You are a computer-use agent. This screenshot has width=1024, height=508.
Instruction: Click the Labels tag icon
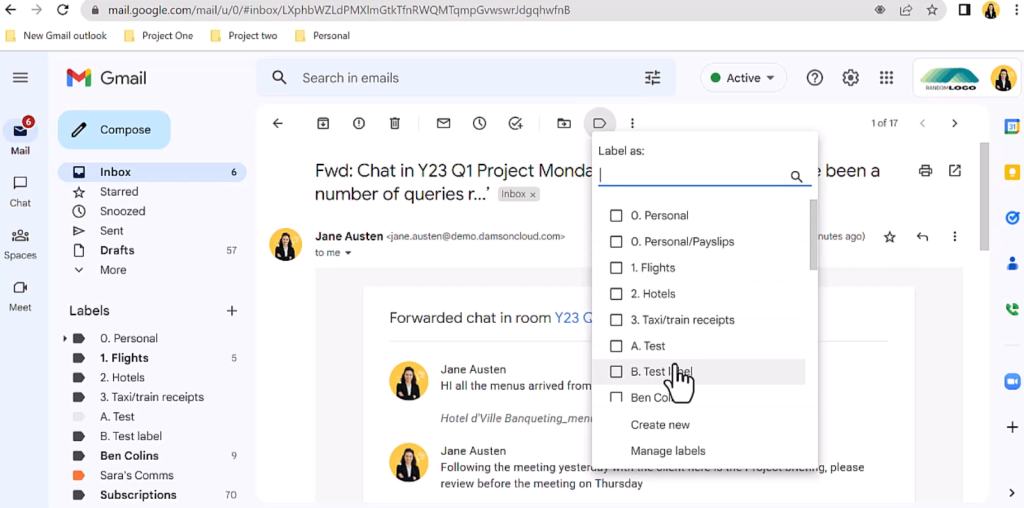(600, 123)
